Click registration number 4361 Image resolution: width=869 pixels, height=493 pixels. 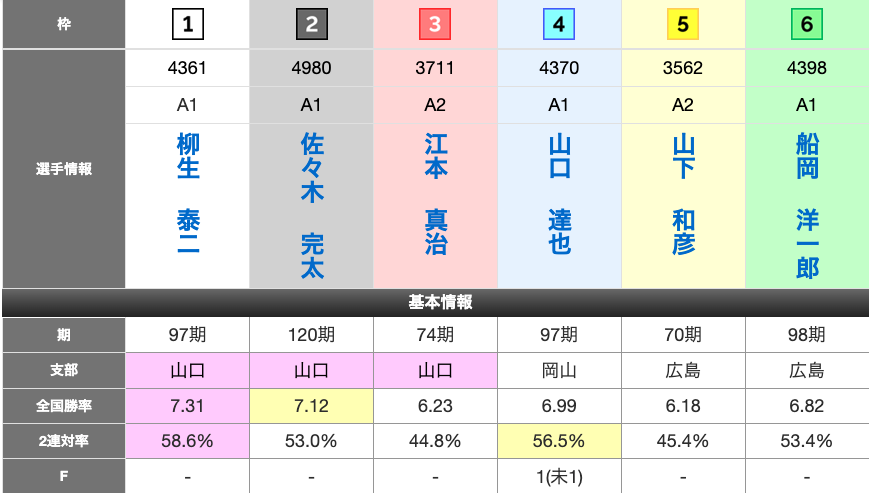pos(187,68)
